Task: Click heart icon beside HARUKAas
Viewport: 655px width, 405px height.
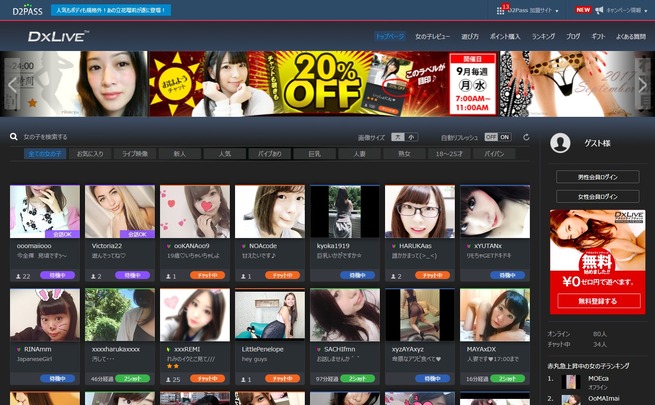Action: 394,246
